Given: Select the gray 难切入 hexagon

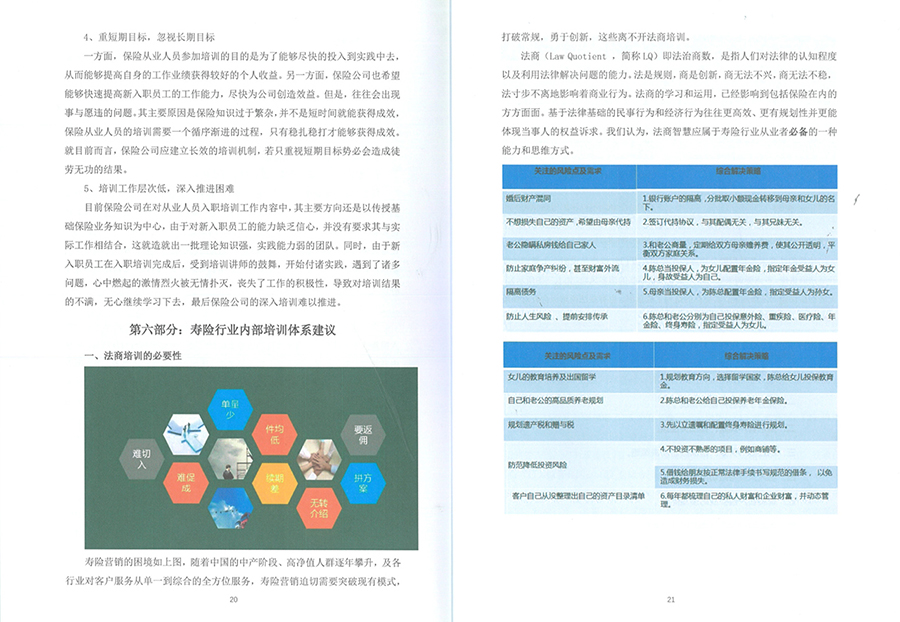Looking at the screenshot, I should point(142,458).
